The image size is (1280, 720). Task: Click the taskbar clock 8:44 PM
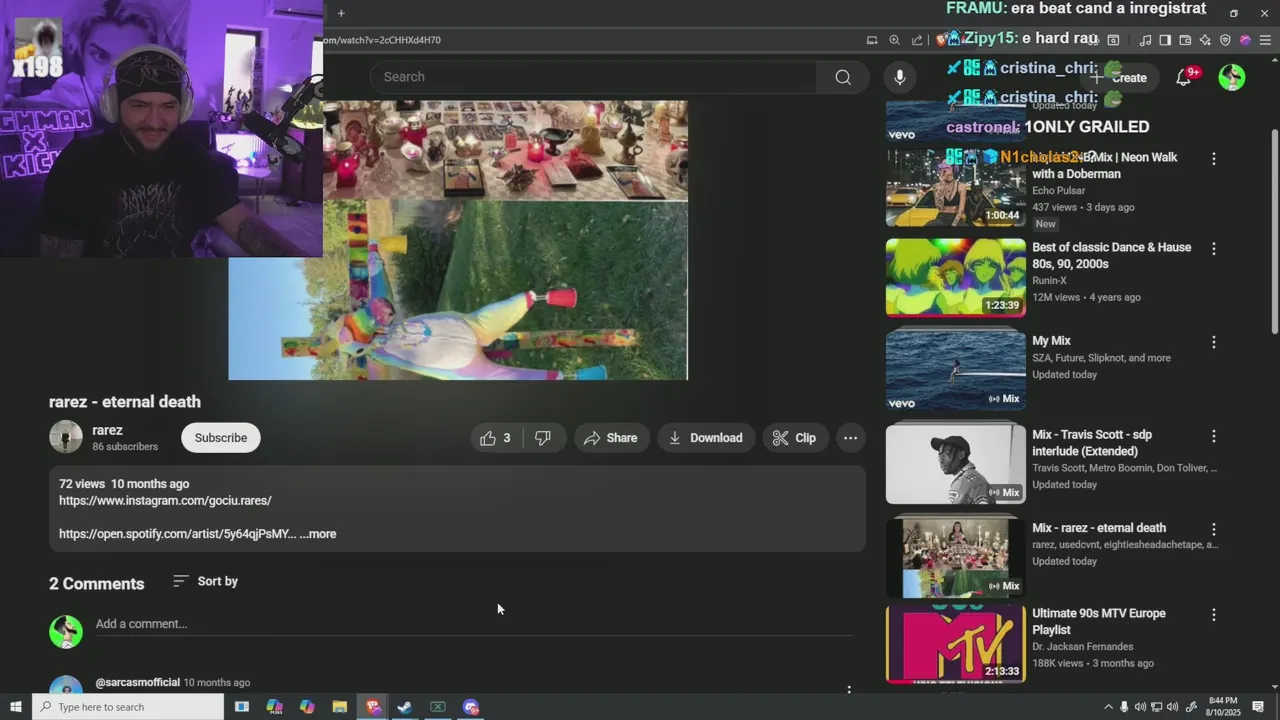(1223, 707)
